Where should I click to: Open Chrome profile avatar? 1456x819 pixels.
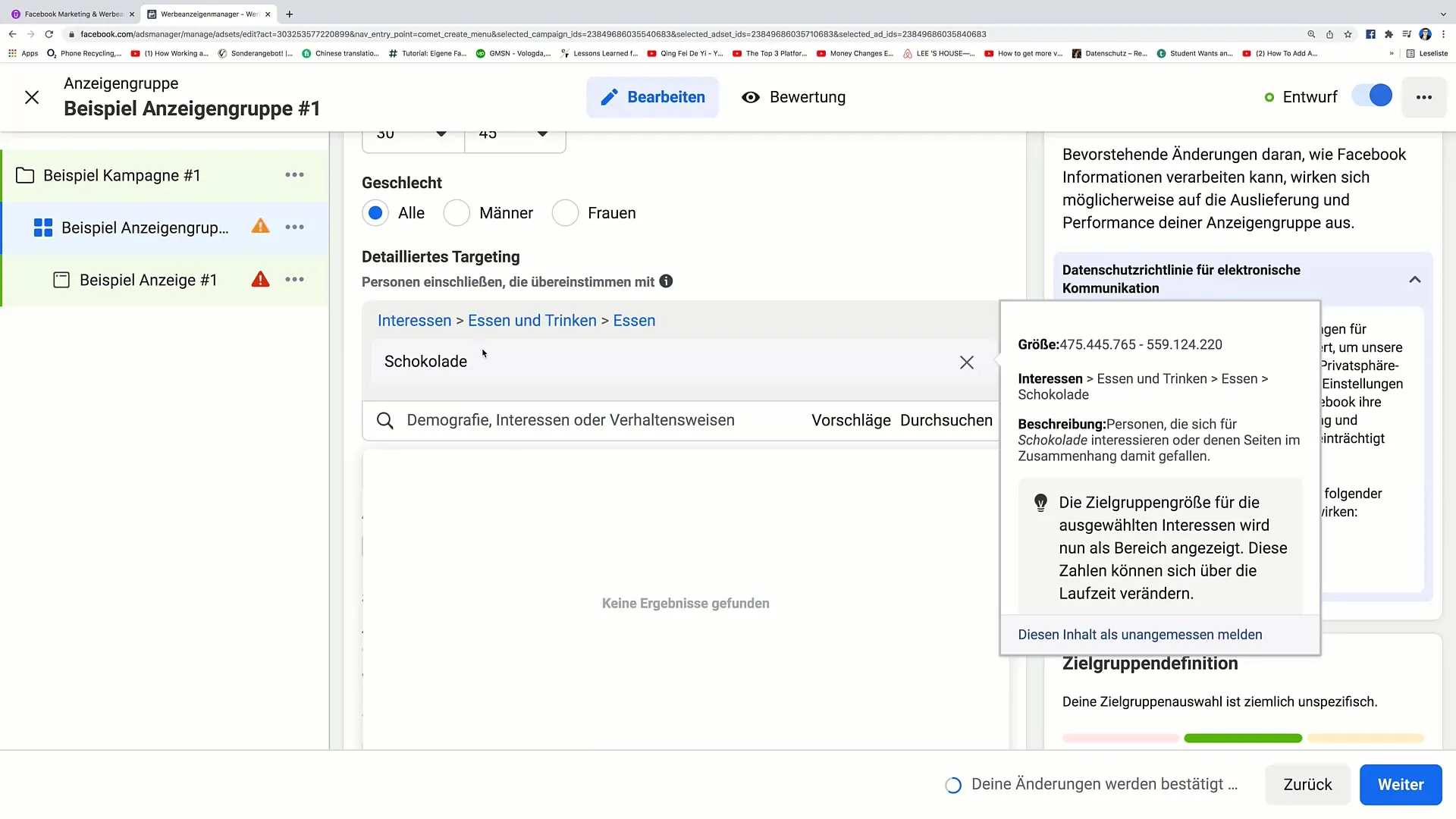point(1425,34)
